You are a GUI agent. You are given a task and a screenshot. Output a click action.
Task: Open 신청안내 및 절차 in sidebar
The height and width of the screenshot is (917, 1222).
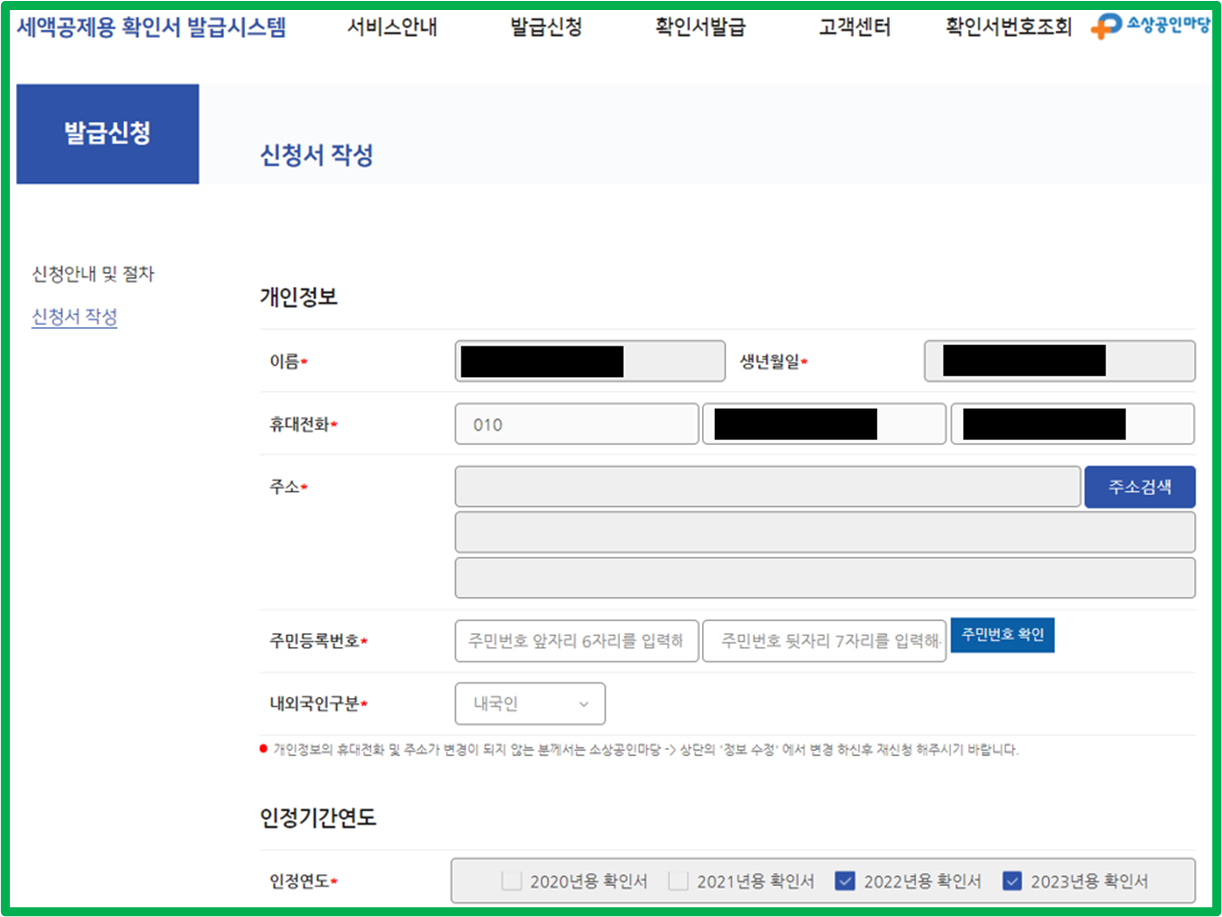93,274
